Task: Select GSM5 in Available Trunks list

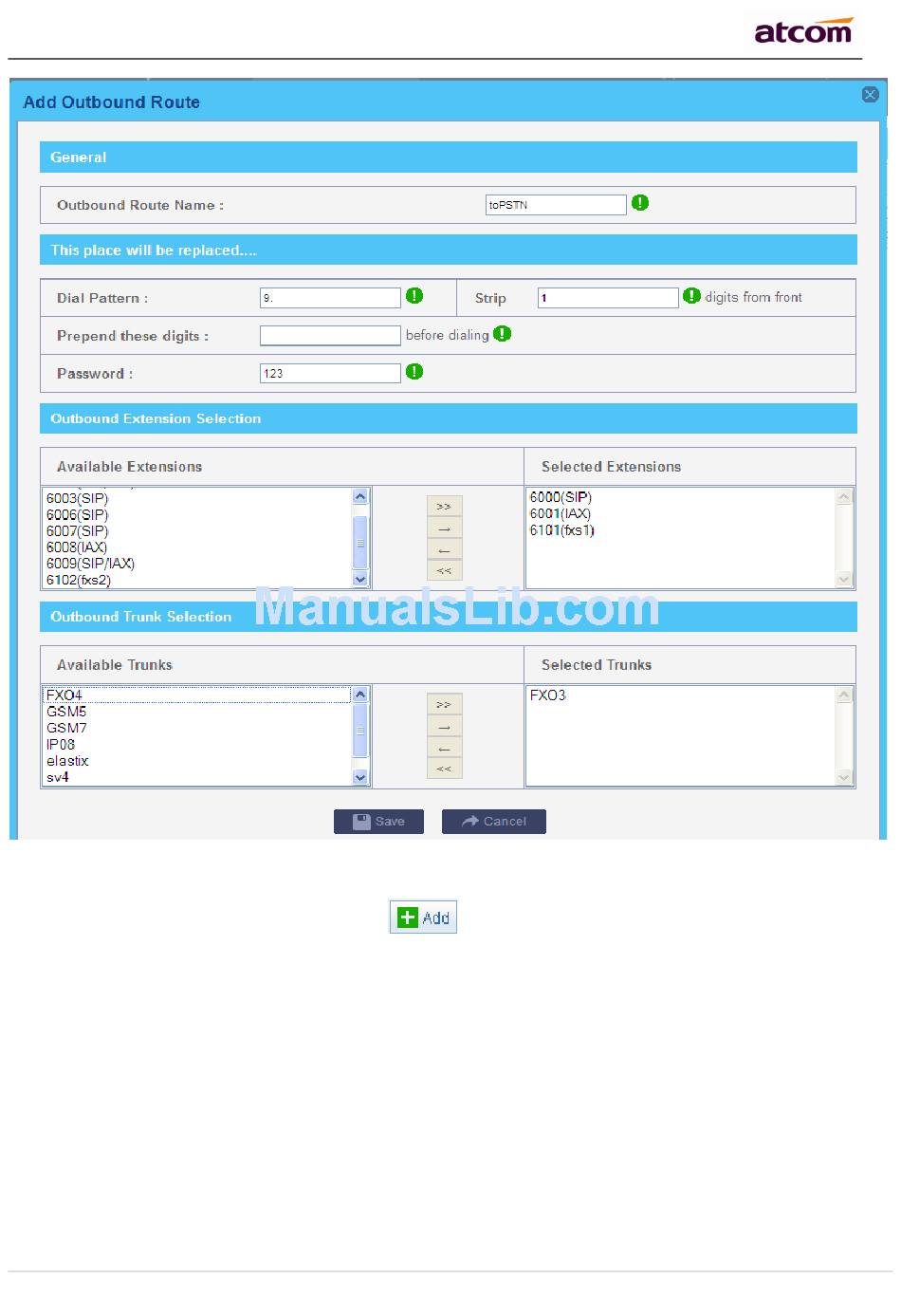Action: [x=66, y=712]
